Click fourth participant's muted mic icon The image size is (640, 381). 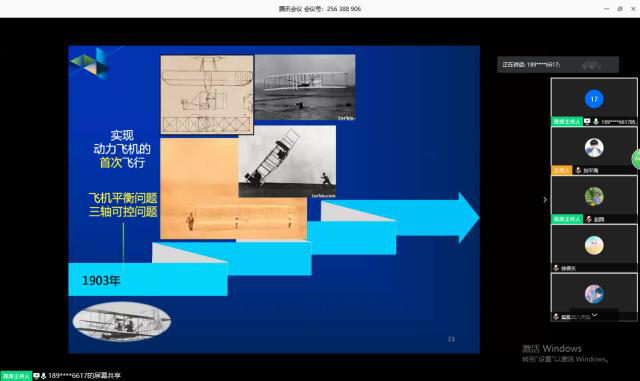coord(556,268)
